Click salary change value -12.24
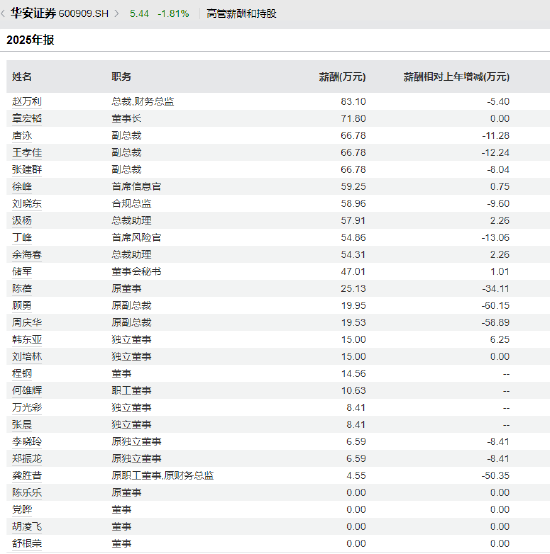The width and height of the screenshot is (550, 554). [496, 153]
